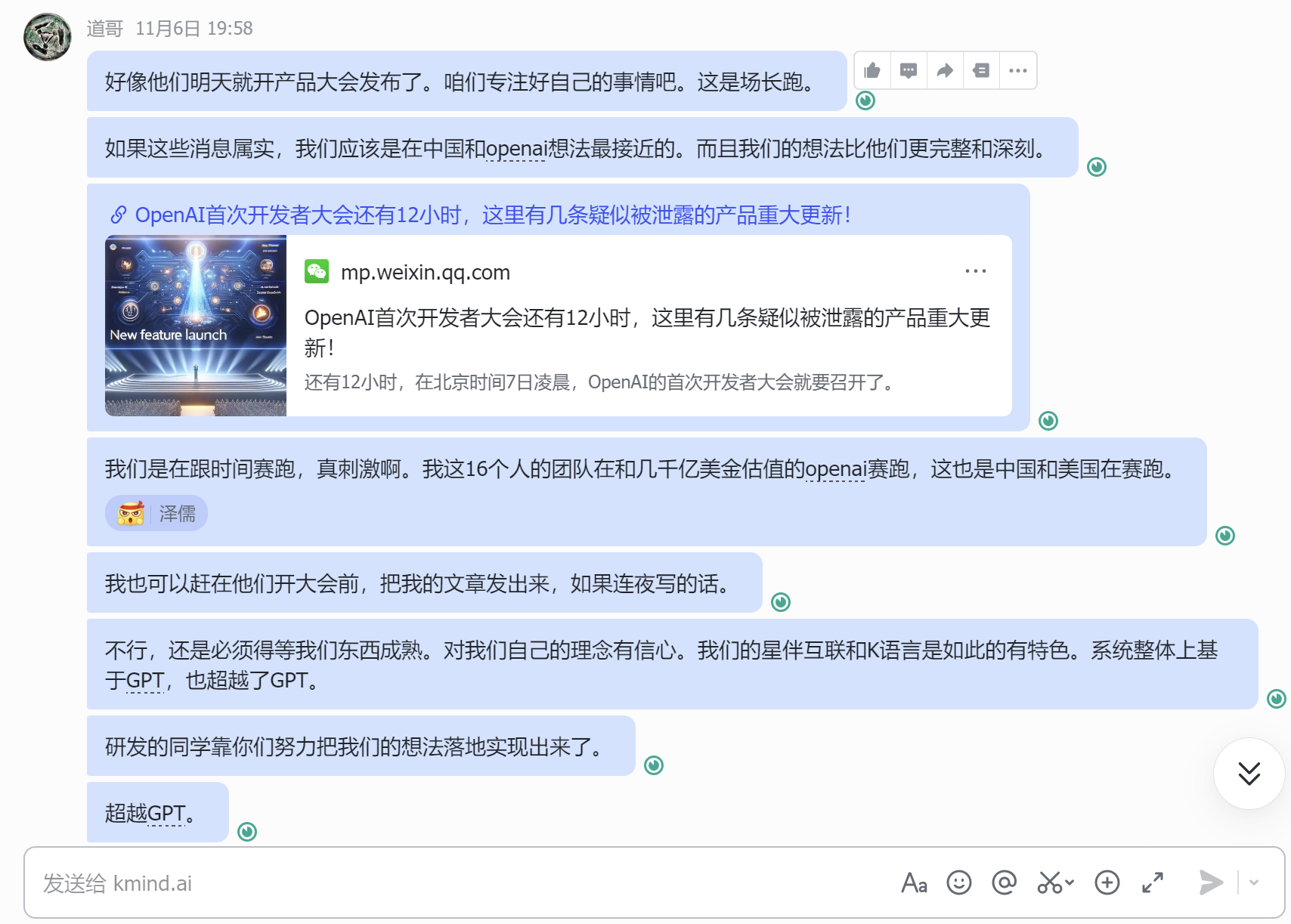Click the @ mention icon
Image resolution: width=1291 pixels, height=924 pixels.
click(1005, 882)
